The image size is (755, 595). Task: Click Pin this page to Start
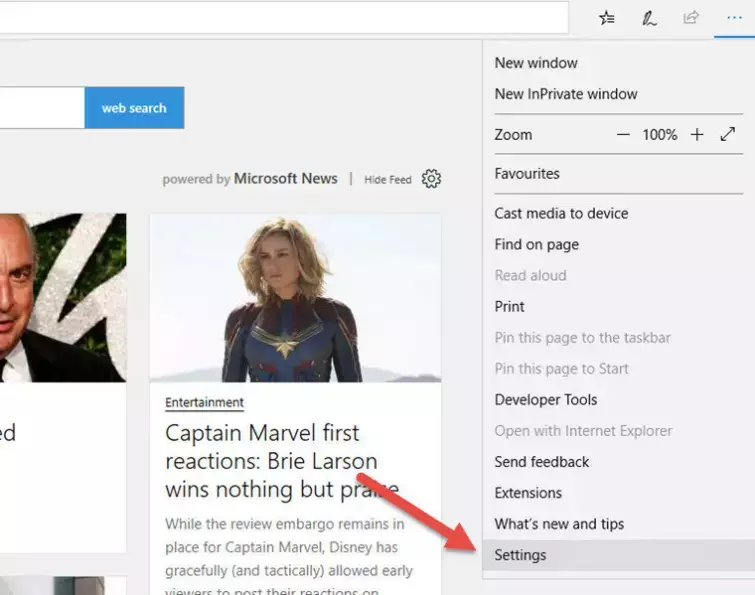(618, 369)
